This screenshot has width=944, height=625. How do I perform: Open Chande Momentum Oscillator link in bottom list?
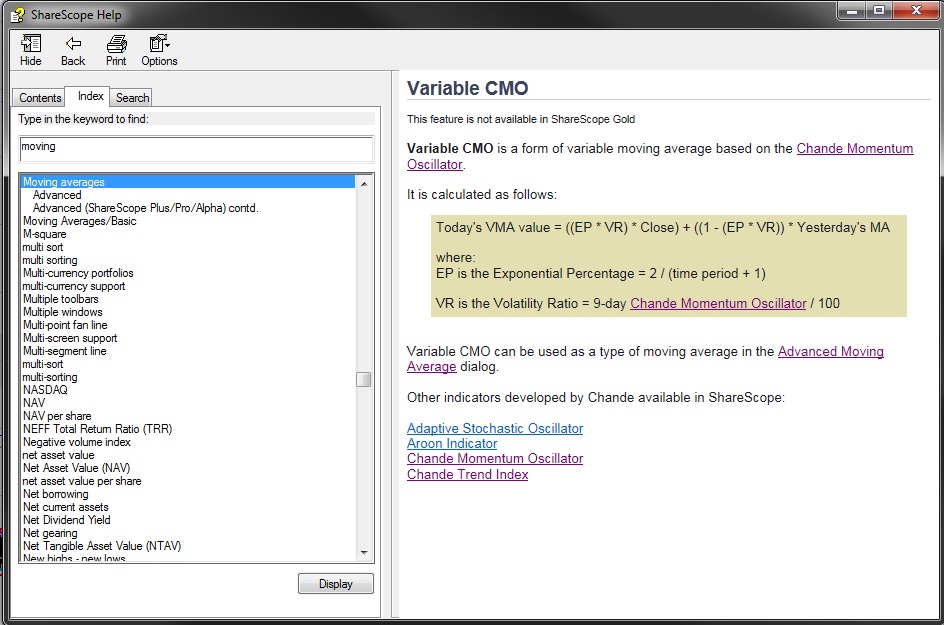(x=495, y=458)
